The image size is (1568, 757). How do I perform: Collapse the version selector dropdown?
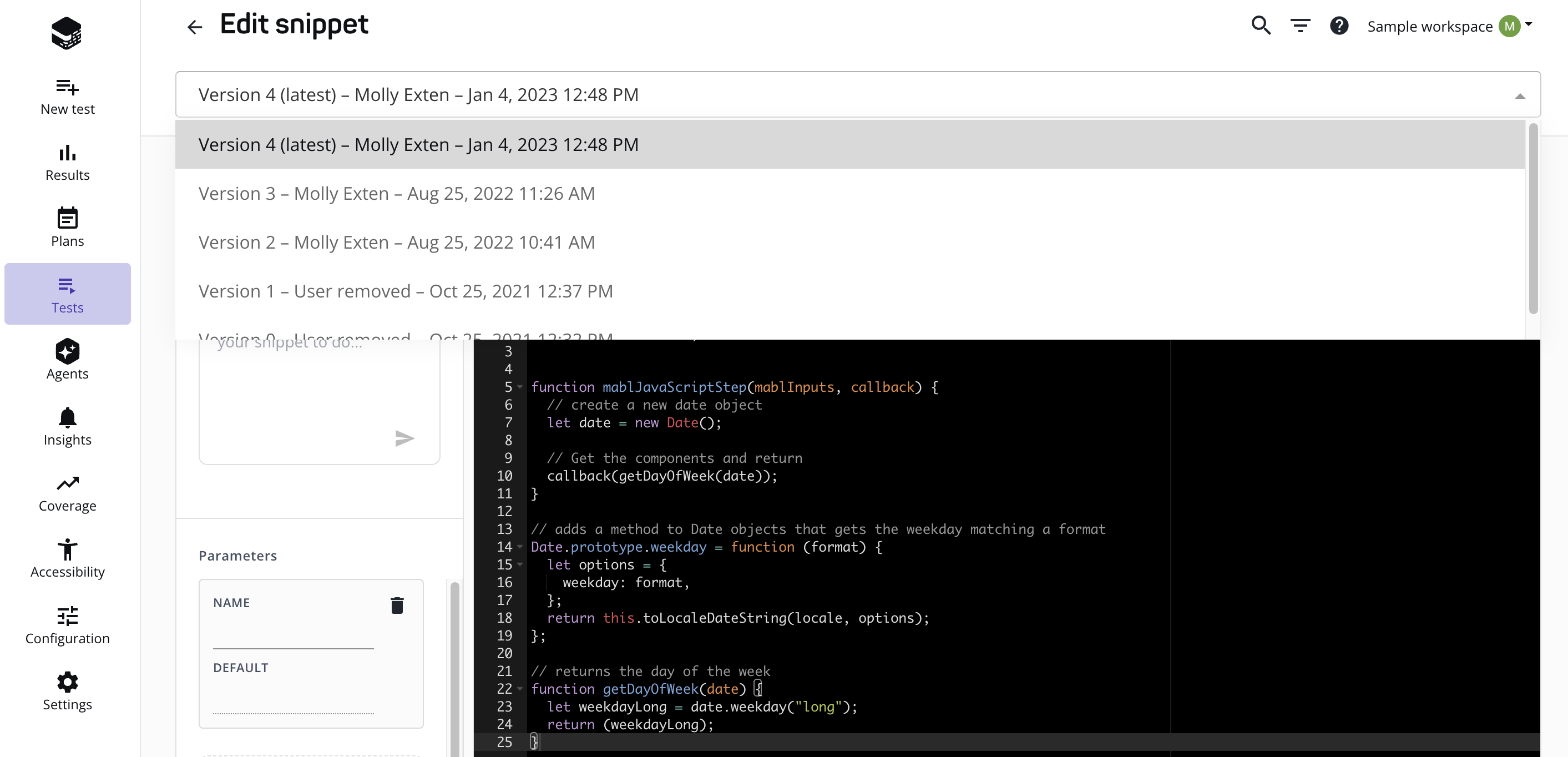click(1520, 95)
